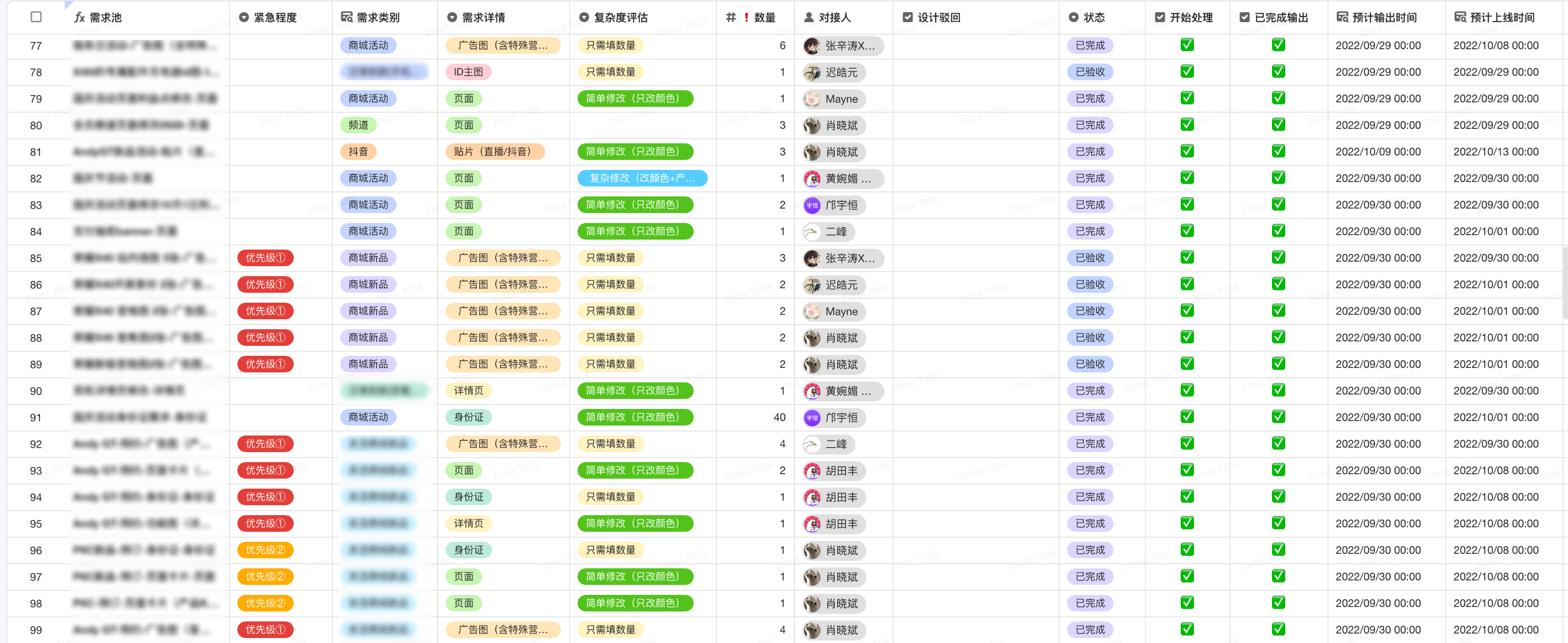Viewport: 1568px width, 643px height.
Task: Uncheck 已完成输出 checkbox in row 85
Action: [1278, 257]
